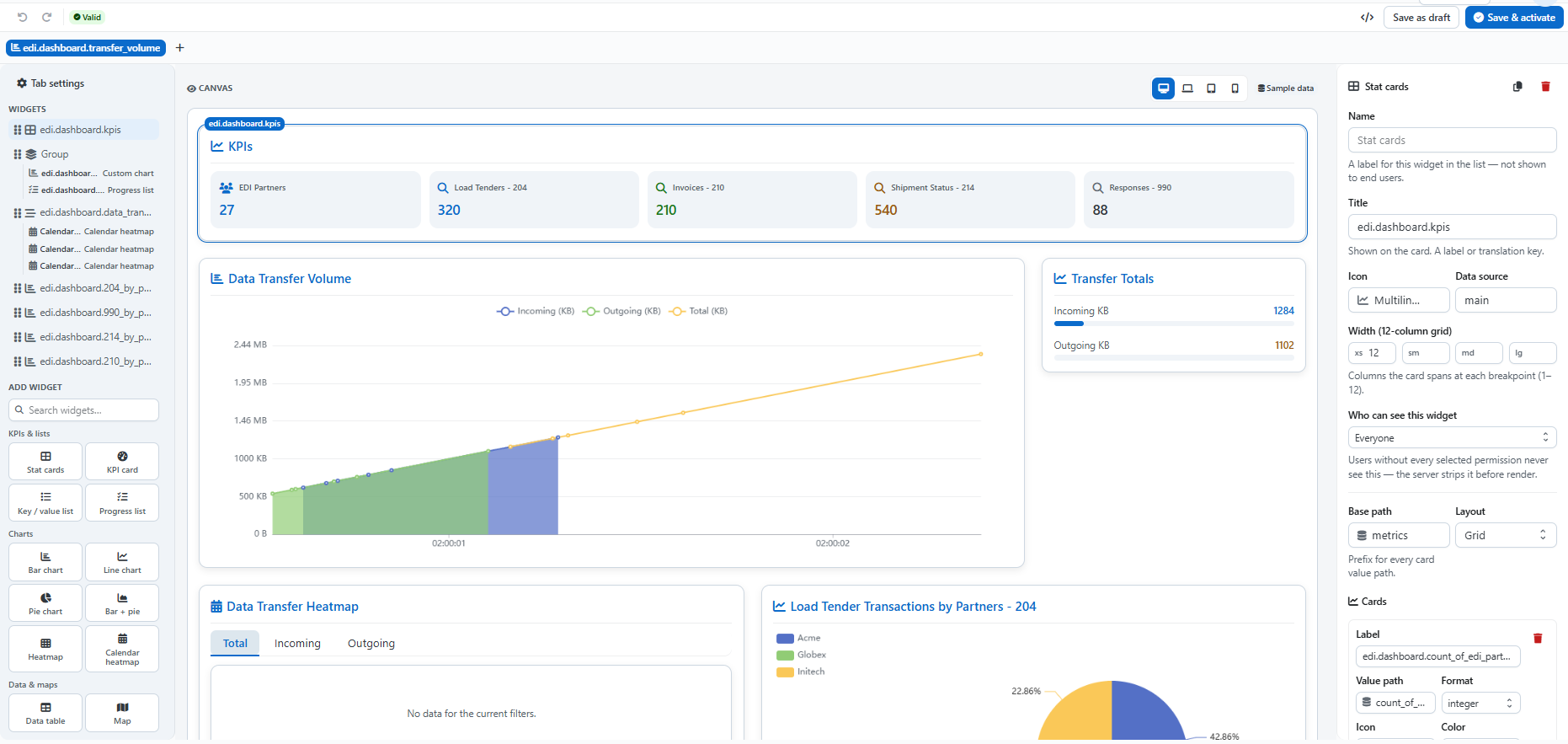The image size is (1568, 744).
Task: Add a Pie chart widget
Action: tap(45, 602)
